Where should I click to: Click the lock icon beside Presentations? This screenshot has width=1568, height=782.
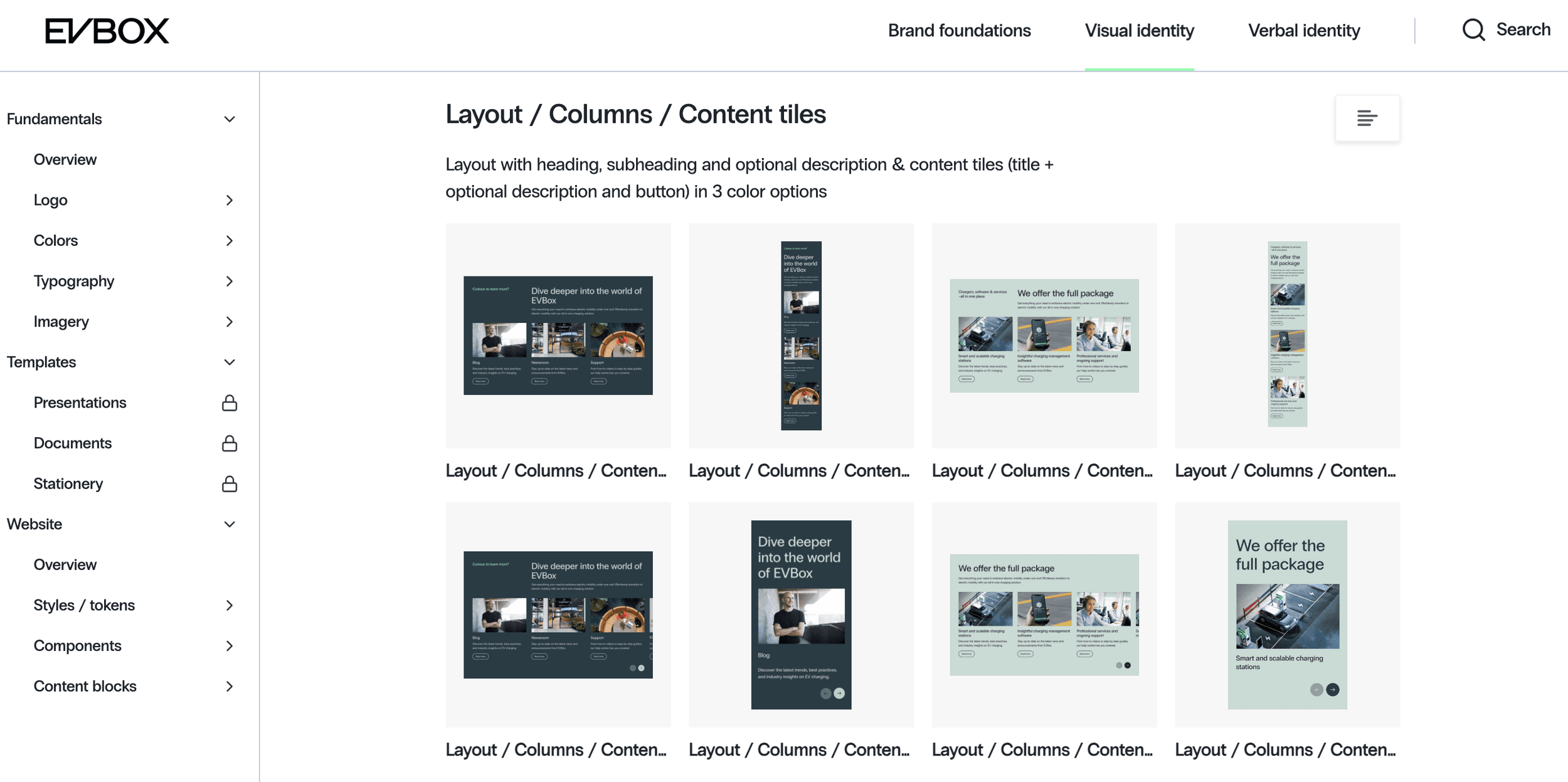tap(230, 403)
